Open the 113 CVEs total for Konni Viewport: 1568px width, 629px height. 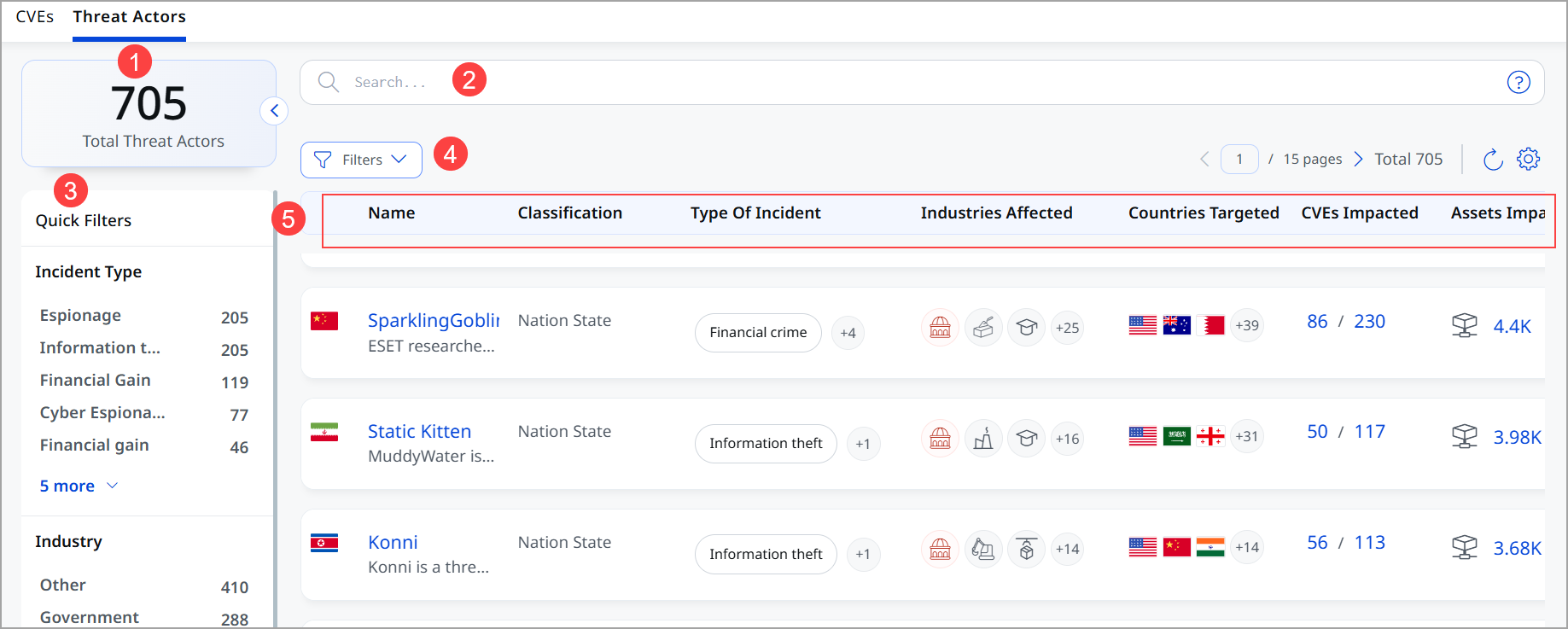[x=1369, y=543]
